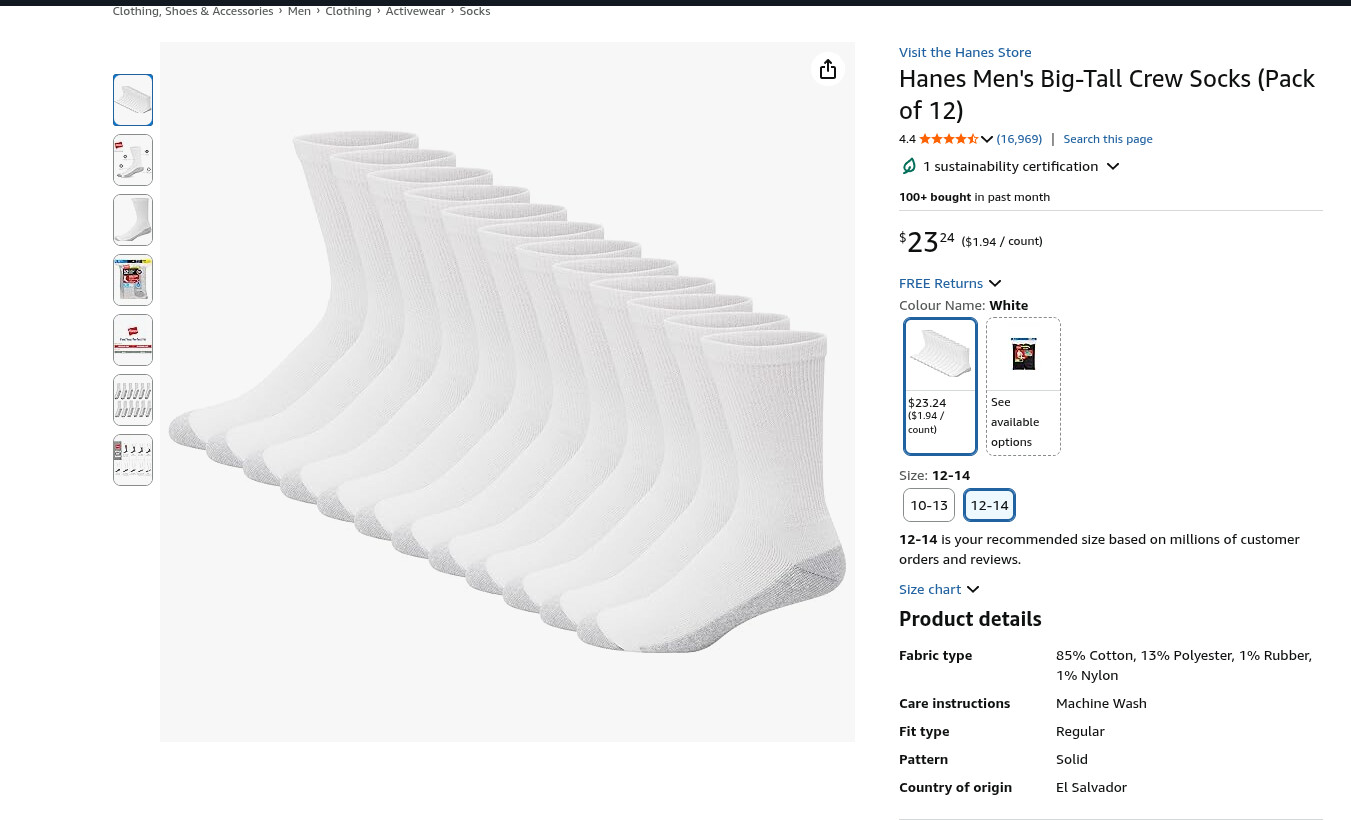
Task: Select the White colour swatch
Action: (x=940, y=386)
